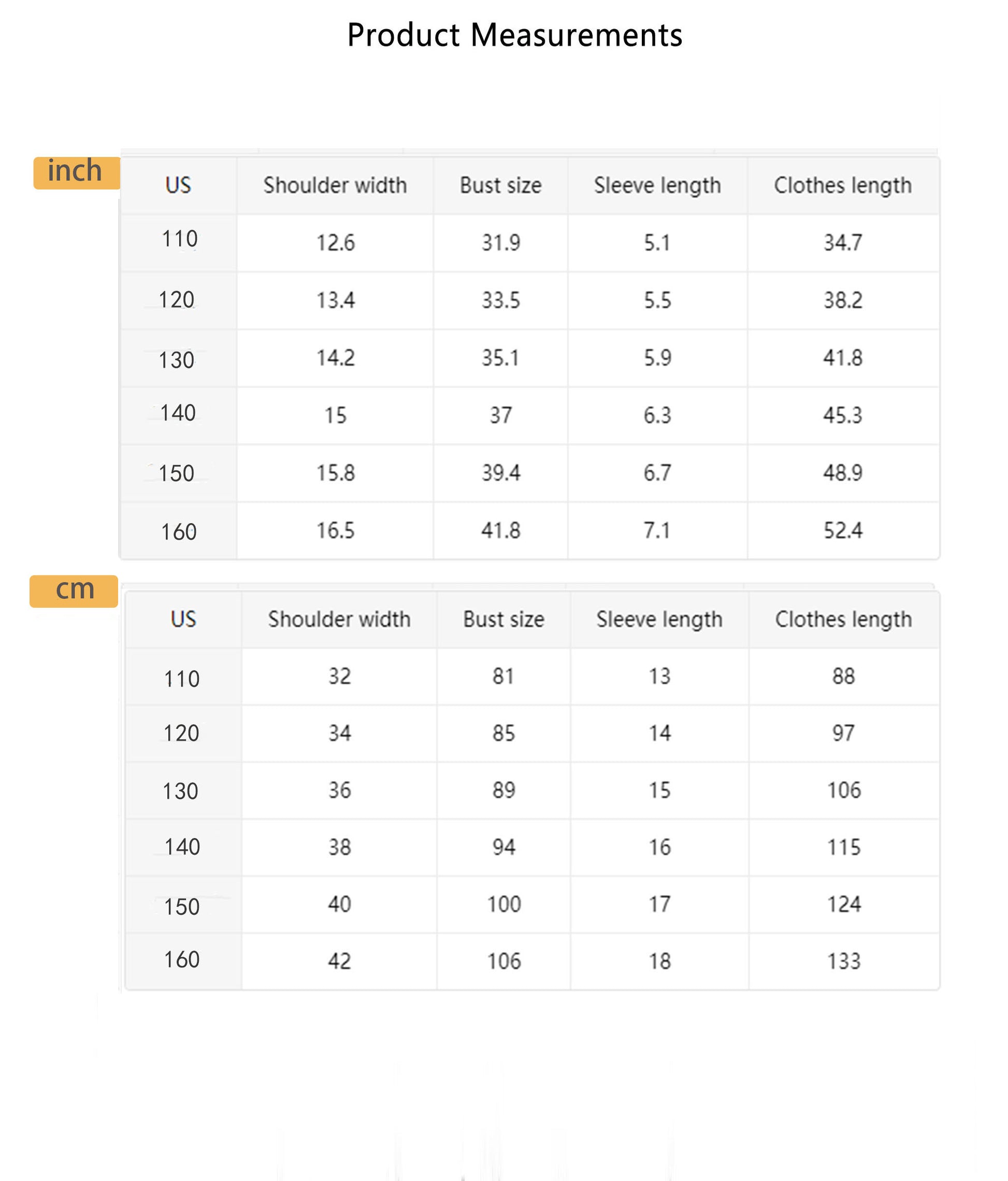This screenshot has height=1181, width=1008.
Task: Click the 15 sleeve length cm cell
Action: point(659,790)
